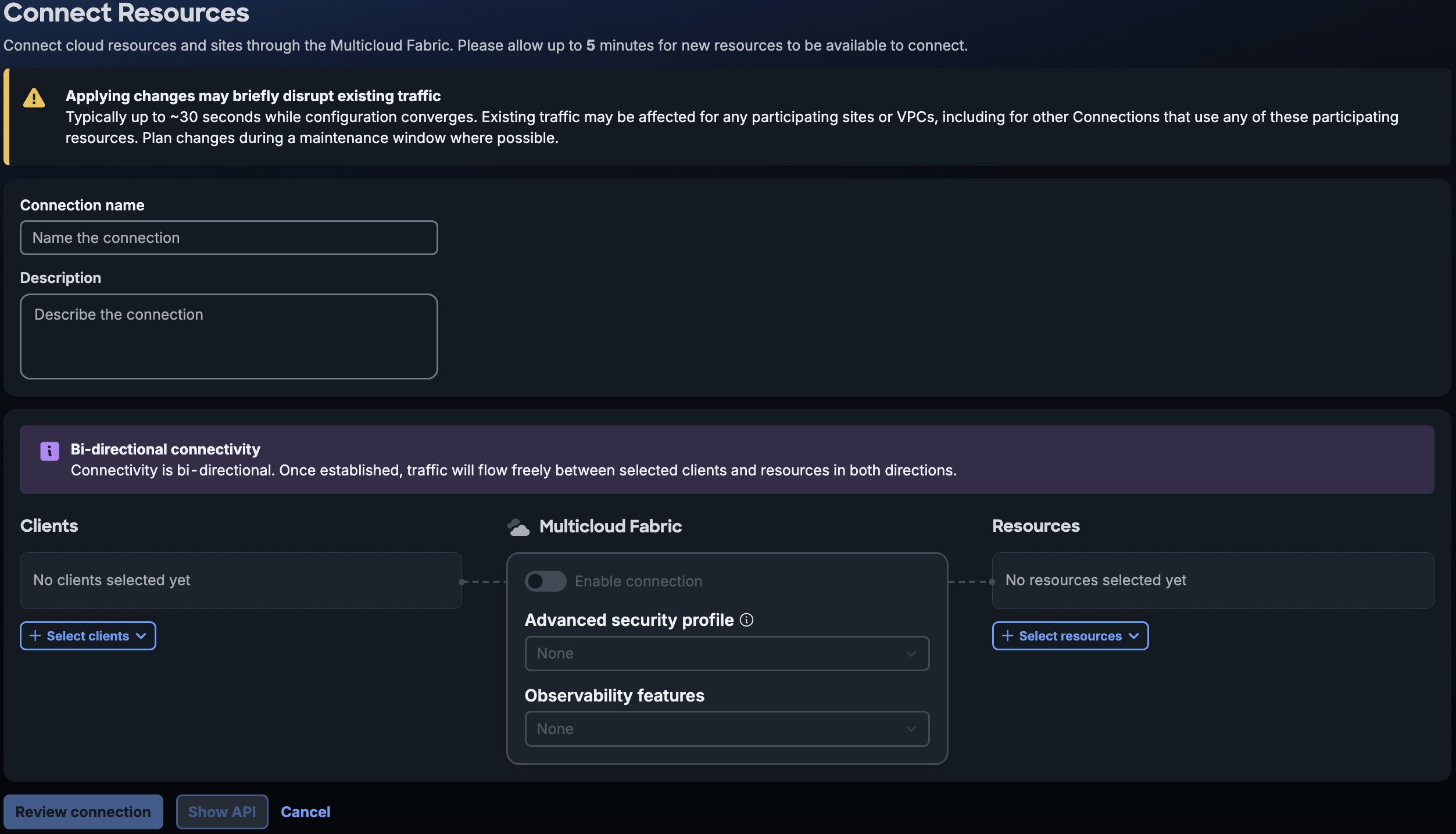Cancel the connection setup
1456x834 pixels.
[x=306, y=811]
